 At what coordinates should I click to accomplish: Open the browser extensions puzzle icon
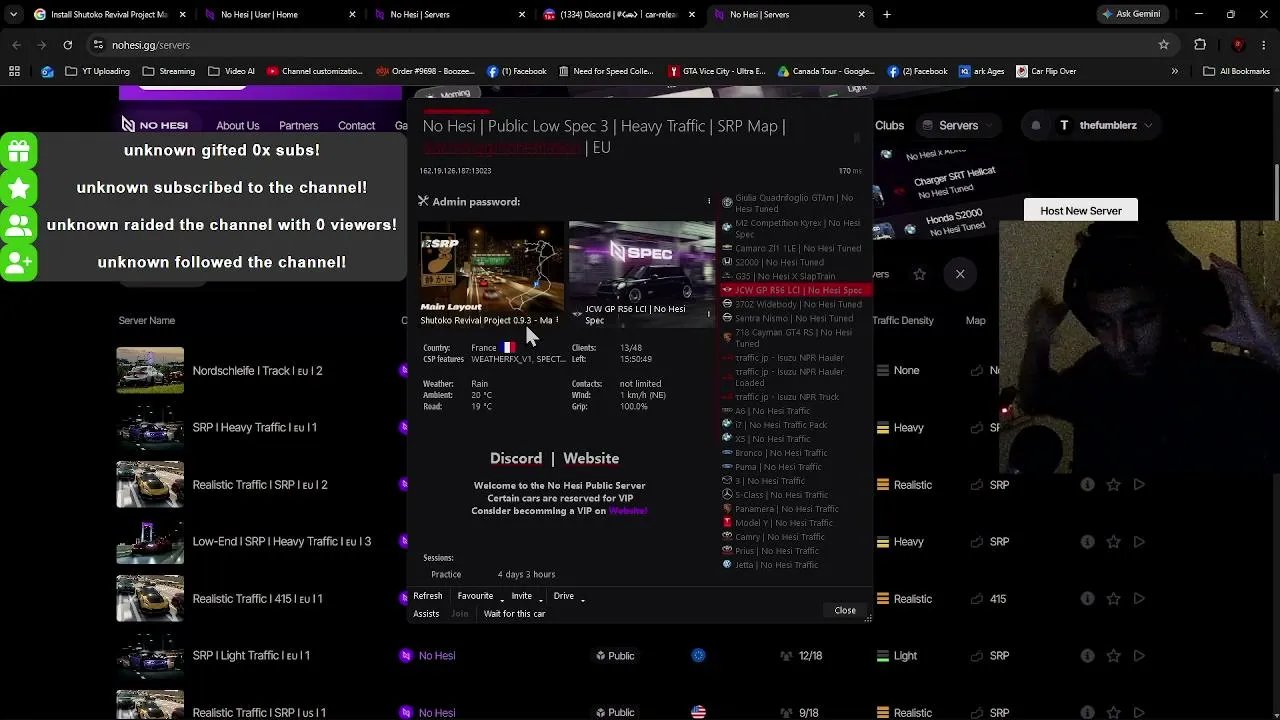click(1200, 45)
